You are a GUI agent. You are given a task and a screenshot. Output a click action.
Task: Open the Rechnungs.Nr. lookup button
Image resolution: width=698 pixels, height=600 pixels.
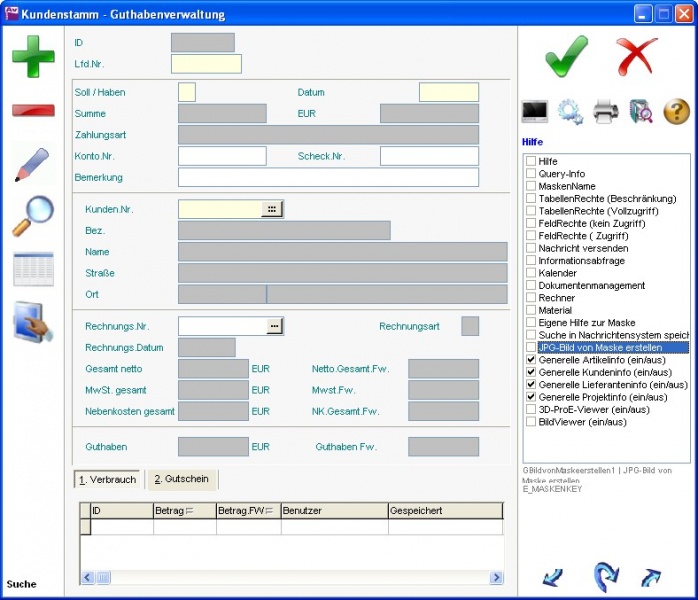(x=274, y=326)
